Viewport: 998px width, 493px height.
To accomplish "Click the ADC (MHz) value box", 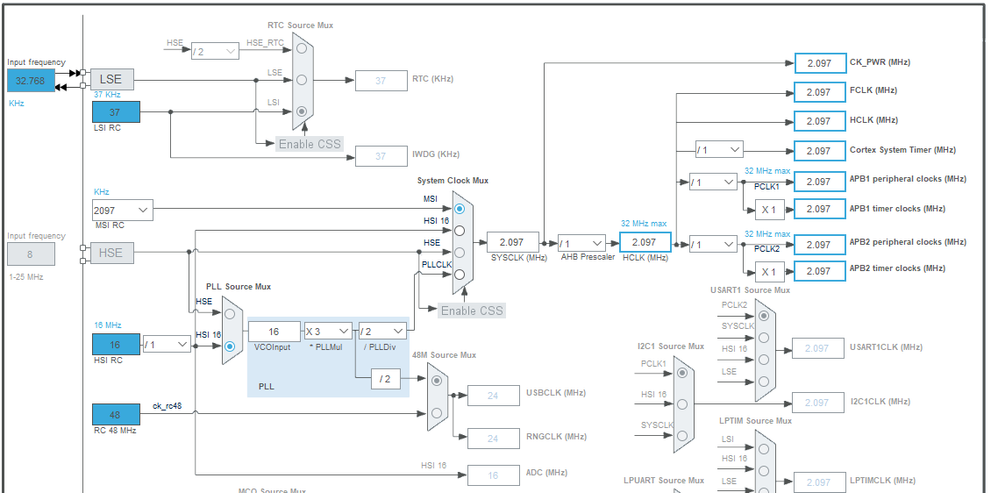I will pos(493,475).
